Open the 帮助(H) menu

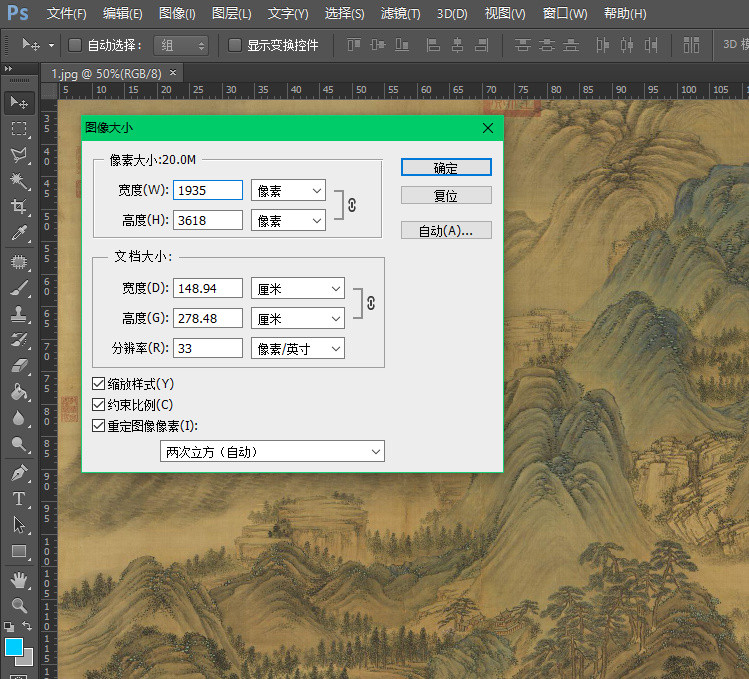tap(625, 13)
